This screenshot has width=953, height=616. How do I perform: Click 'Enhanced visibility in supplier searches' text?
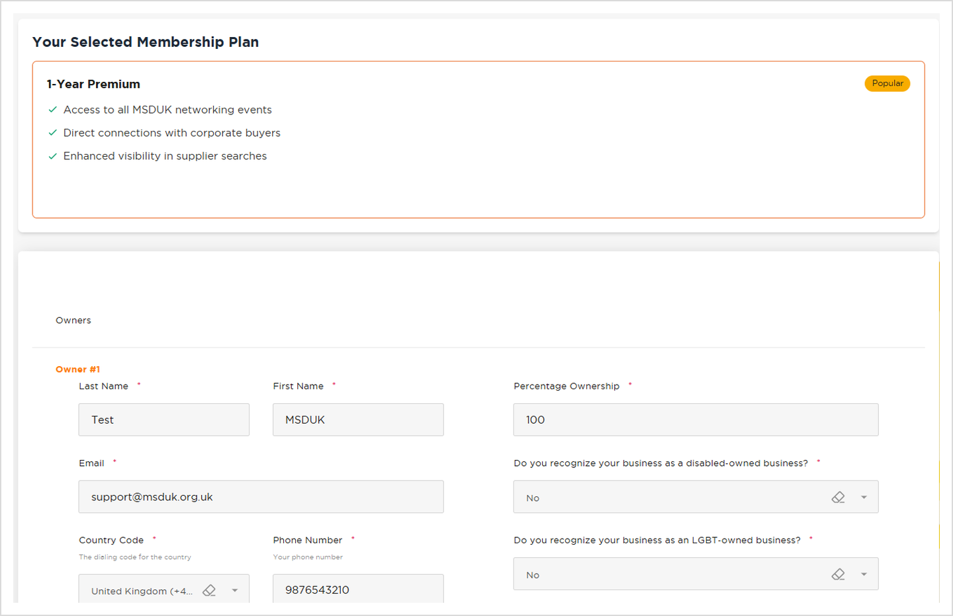165,156
